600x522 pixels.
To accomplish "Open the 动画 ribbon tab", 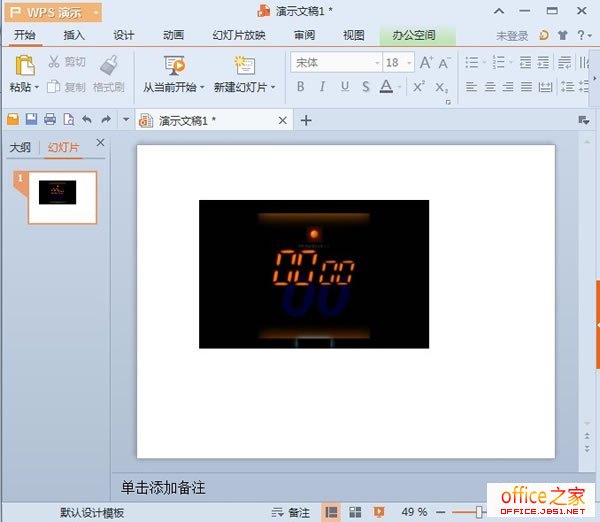I will [x=173, y=35].
